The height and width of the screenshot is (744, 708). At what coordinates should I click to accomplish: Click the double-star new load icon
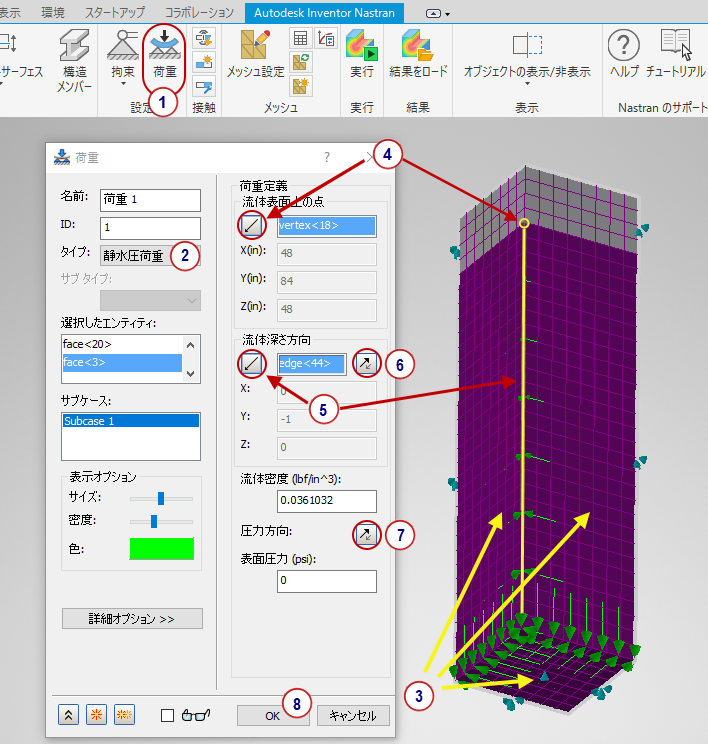click(124, 715)
